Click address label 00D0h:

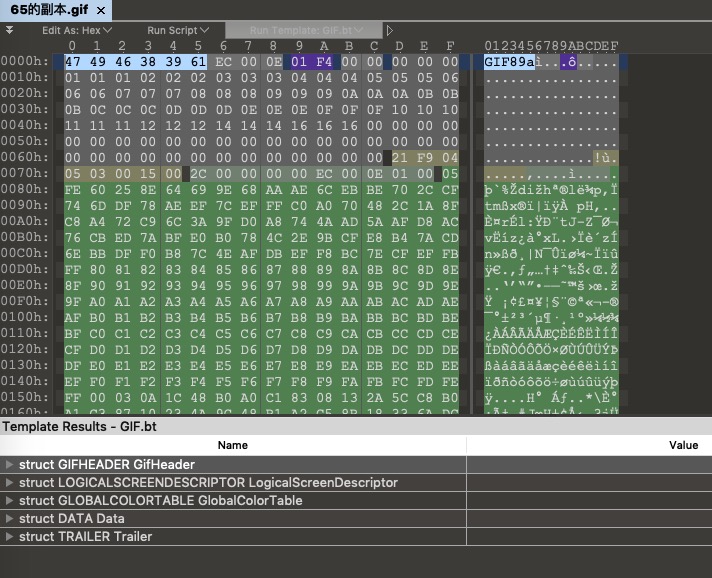[25, 270]
